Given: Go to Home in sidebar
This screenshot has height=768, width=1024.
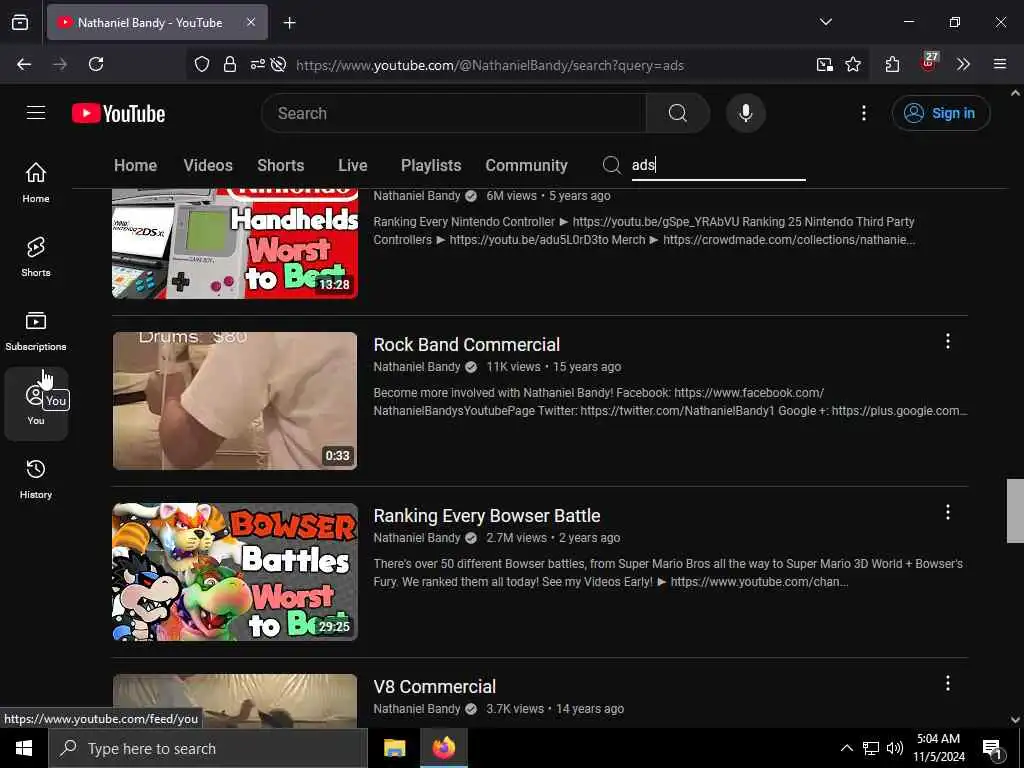Looking at the screenshot, I should (36, 182).
